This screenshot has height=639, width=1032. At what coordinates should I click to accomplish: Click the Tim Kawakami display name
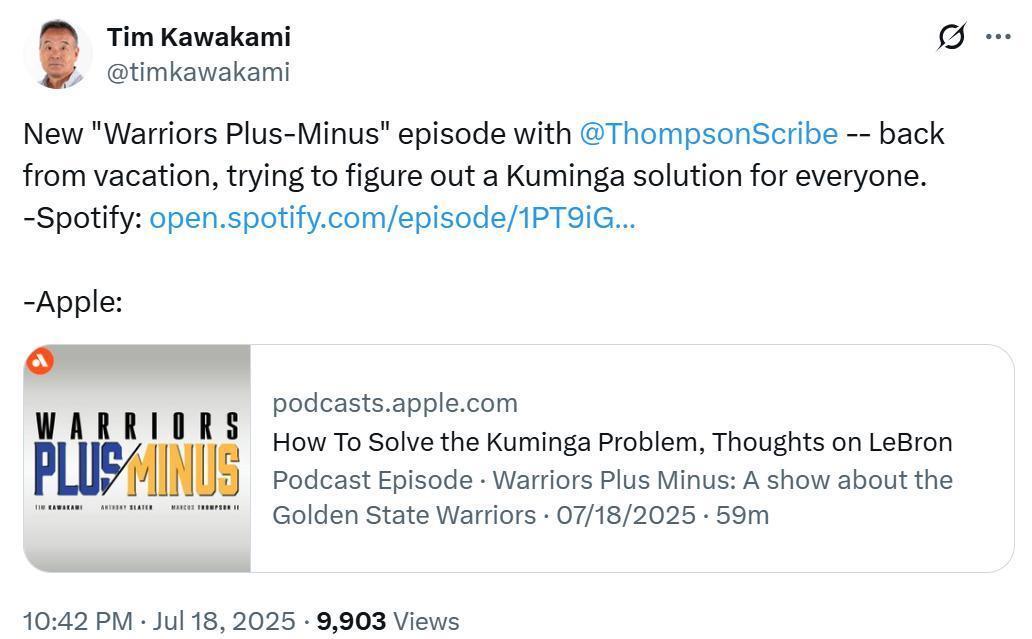point(199,37)
